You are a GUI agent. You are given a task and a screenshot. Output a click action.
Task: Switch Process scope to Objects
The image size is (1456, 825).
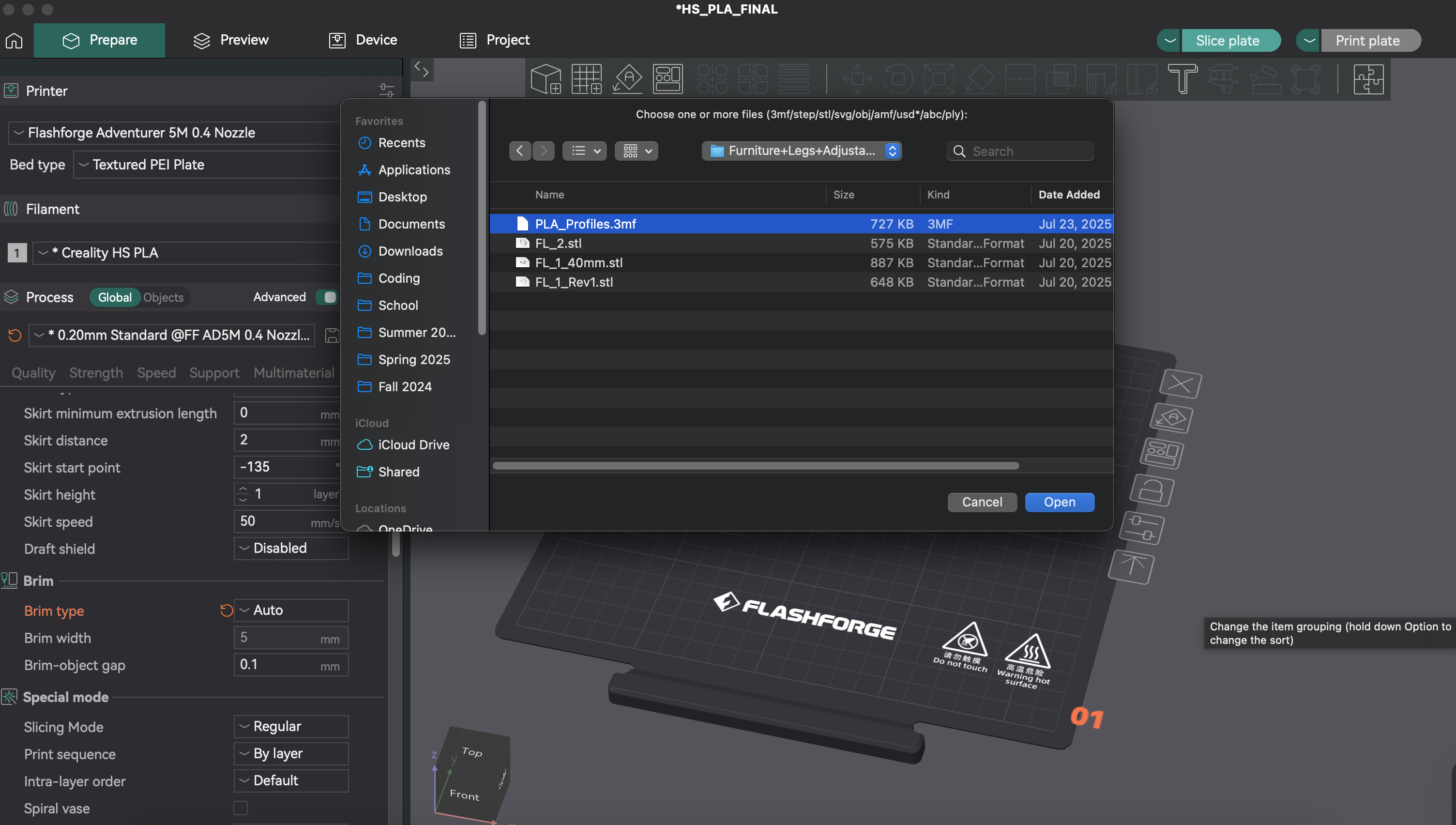[163, 297]
